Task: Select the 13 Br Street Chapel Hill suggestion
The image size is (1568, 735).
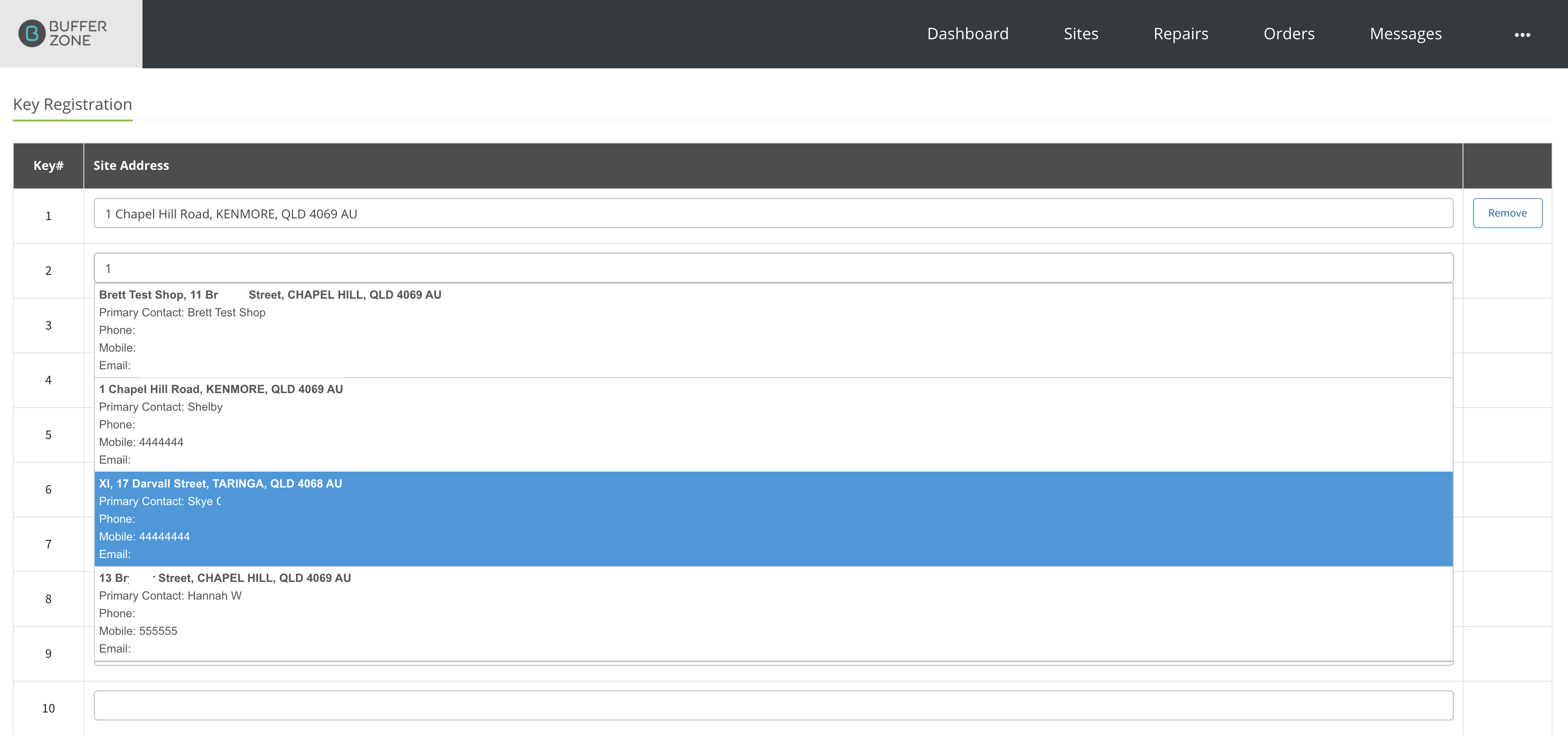Action: coord(773,613)
